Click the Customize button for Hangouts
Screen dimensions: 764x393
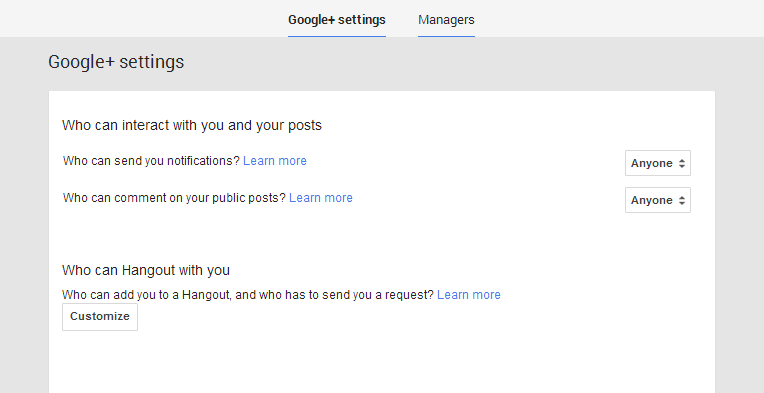coord(100,317)
